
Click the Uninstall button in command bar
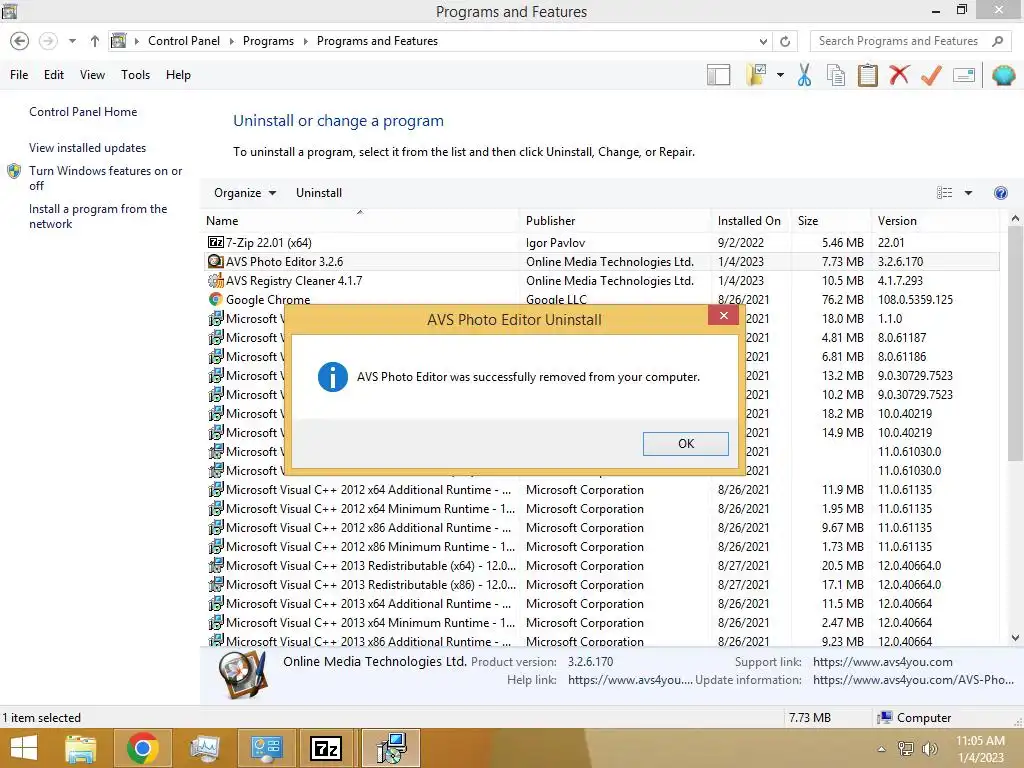[319, 193]
